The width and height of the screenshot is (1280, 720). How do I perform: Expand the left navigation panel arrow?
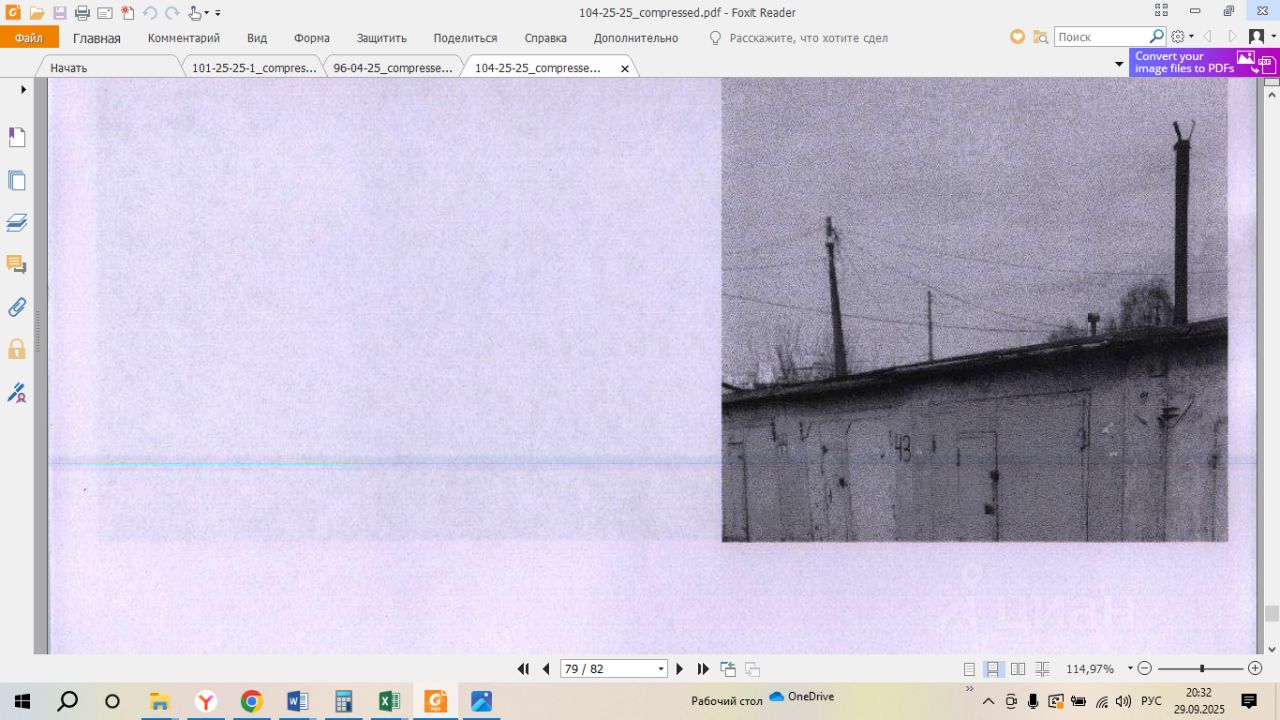23,90
